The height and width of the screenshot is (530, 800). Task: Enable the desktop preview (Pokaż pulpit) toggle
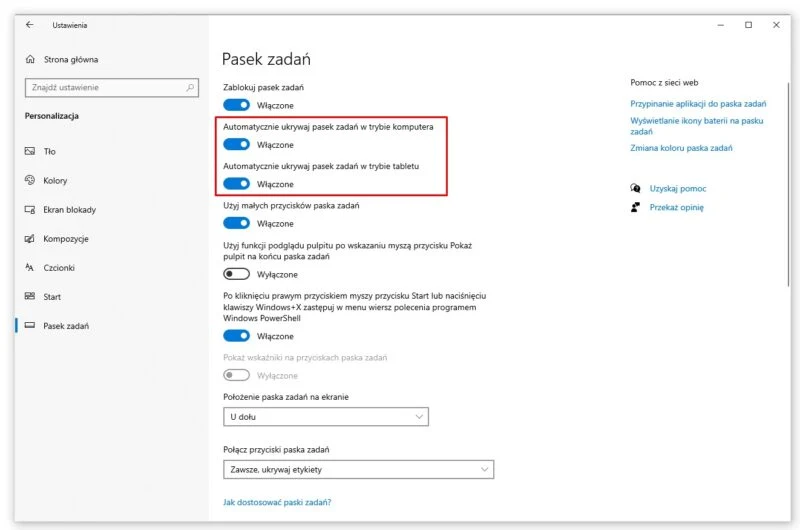(x=236, y=274)
